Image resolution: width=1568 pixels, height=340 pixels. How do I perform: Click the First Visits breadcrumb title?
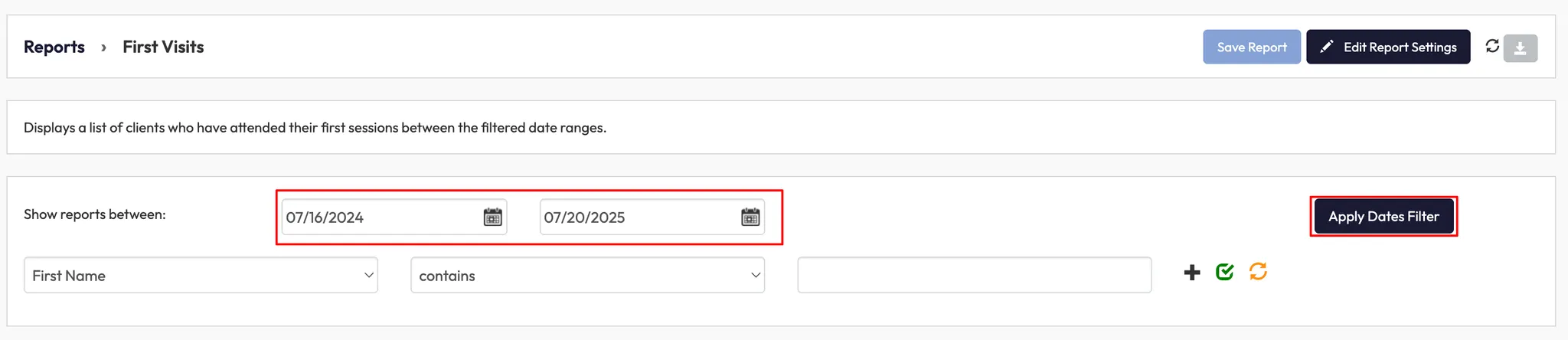[x=163, y=47]
